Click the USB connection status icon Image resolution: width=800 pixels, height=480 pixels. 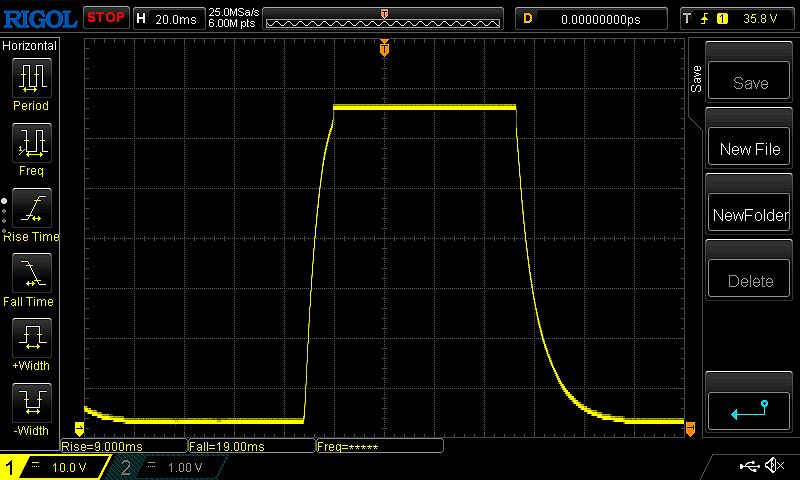tap(749, 465)
